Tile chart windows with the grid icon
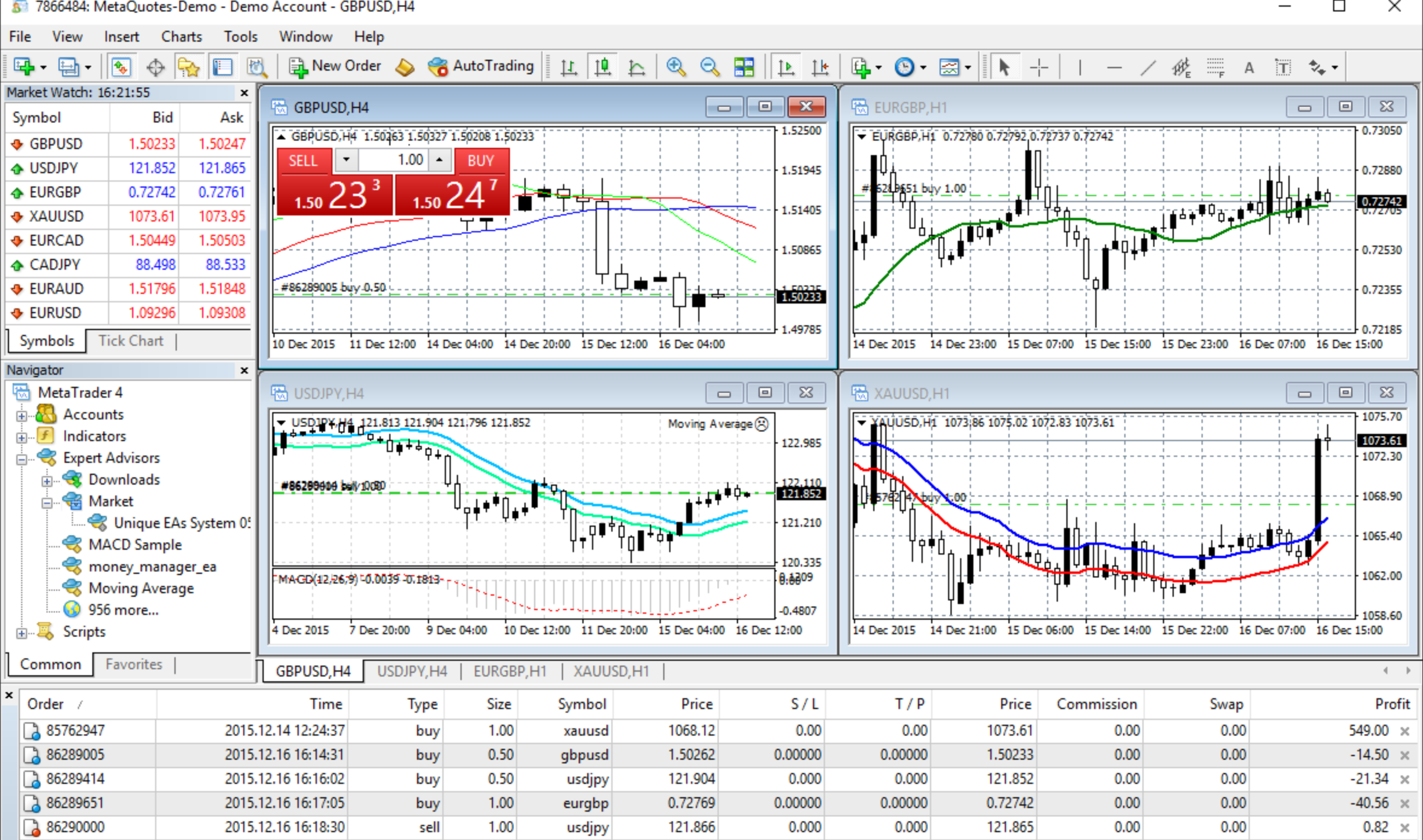1423x840 pixels. coord(743,67)
